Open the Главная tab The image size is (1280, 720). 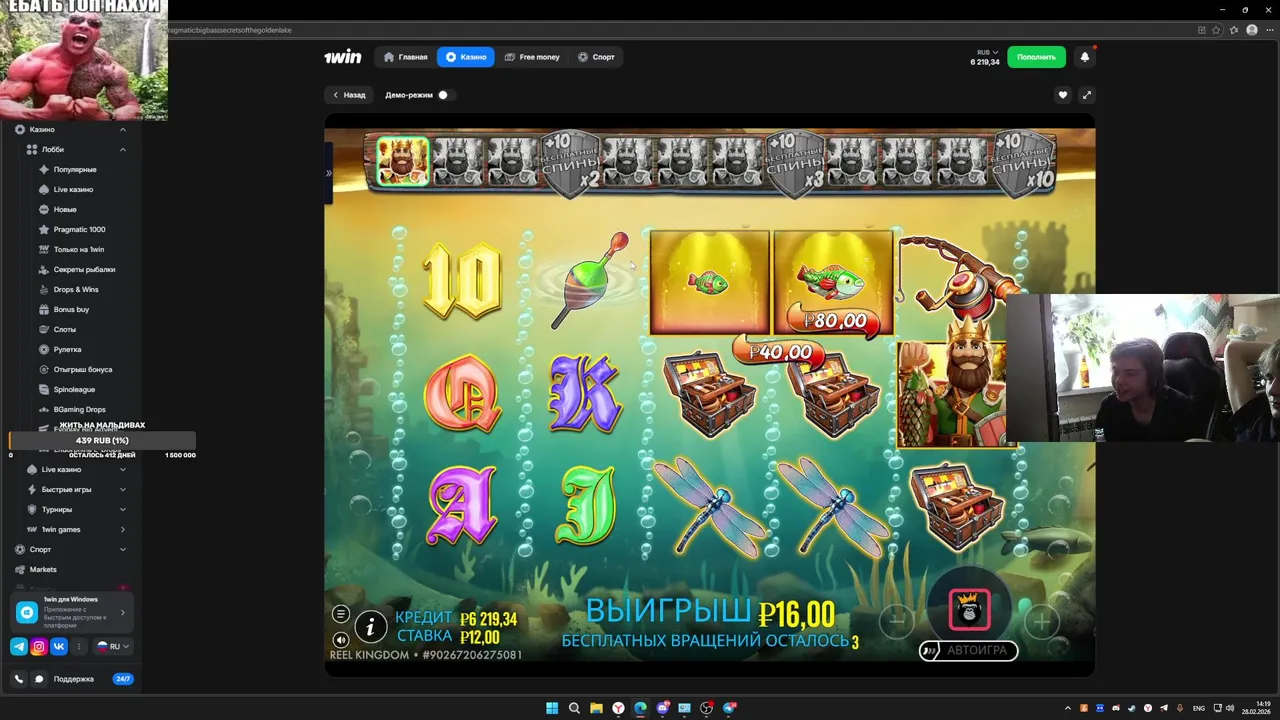[406, 57]
